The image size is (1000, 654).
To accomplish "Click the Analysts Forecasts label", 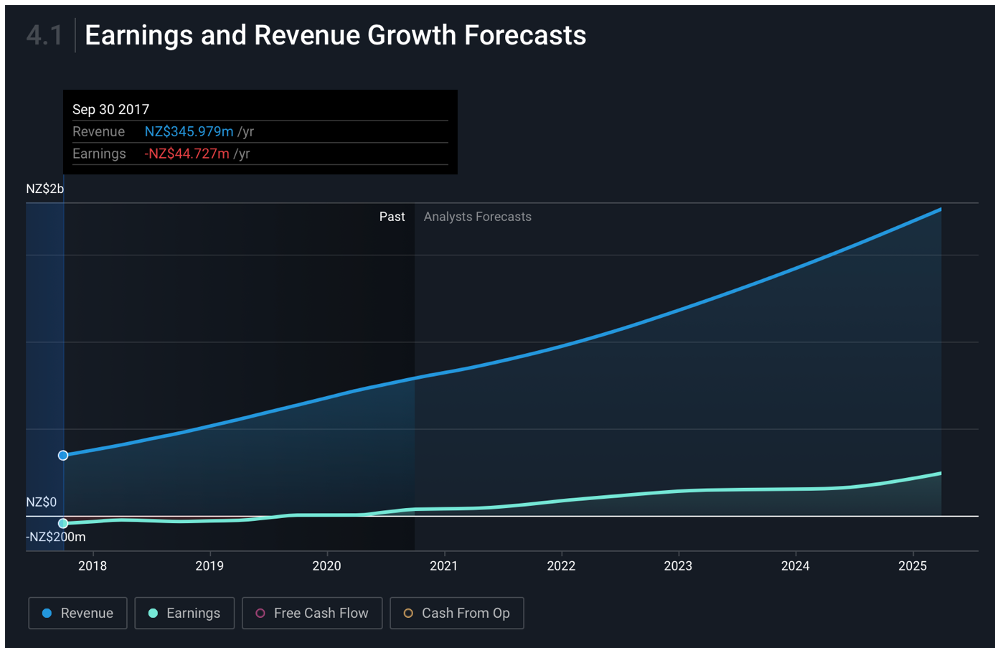I will (x=477, y=217).
